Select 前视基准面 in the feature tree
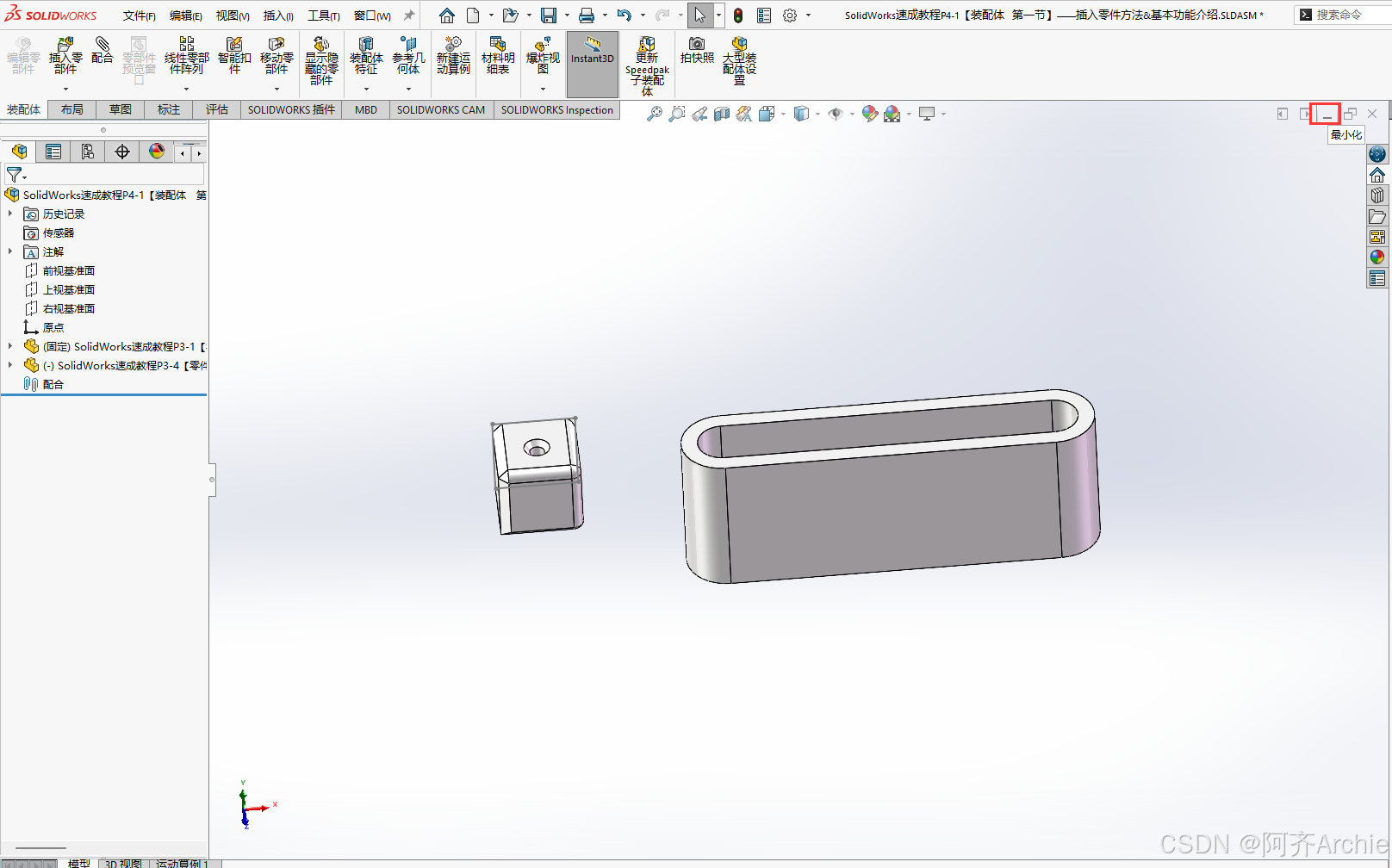The width and height of the screenshot is (1392, 868). click(69, 270)
